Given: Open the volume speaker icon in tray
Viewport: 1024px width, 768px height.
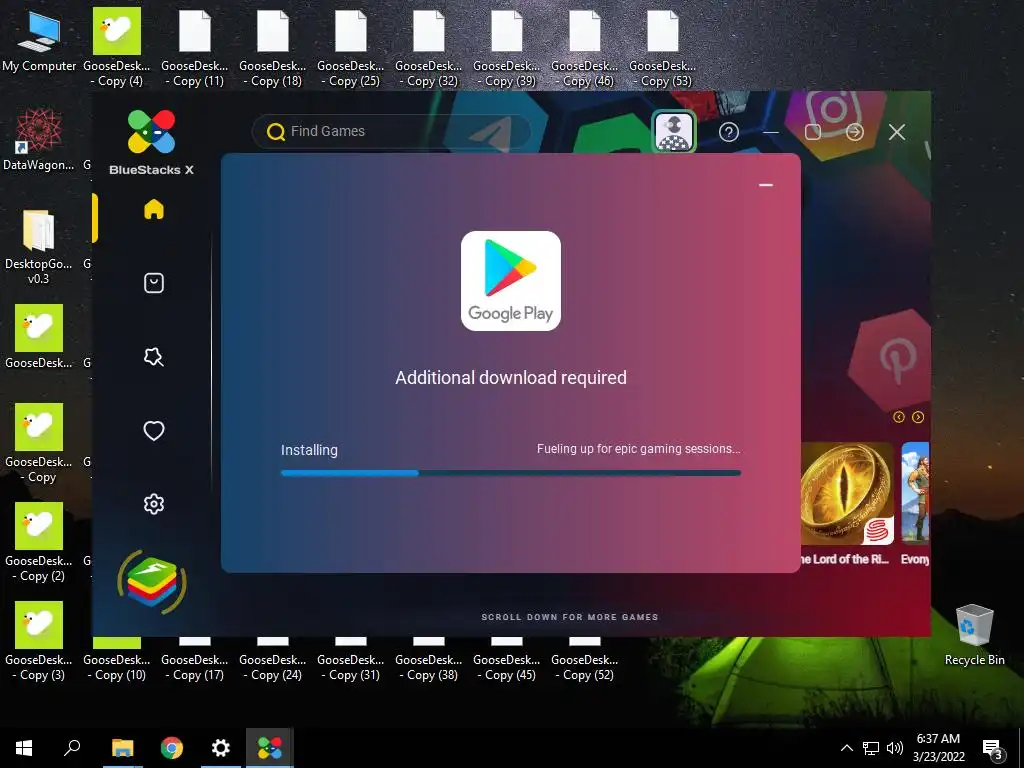Looking at the screenshot, I should [895, 748].
